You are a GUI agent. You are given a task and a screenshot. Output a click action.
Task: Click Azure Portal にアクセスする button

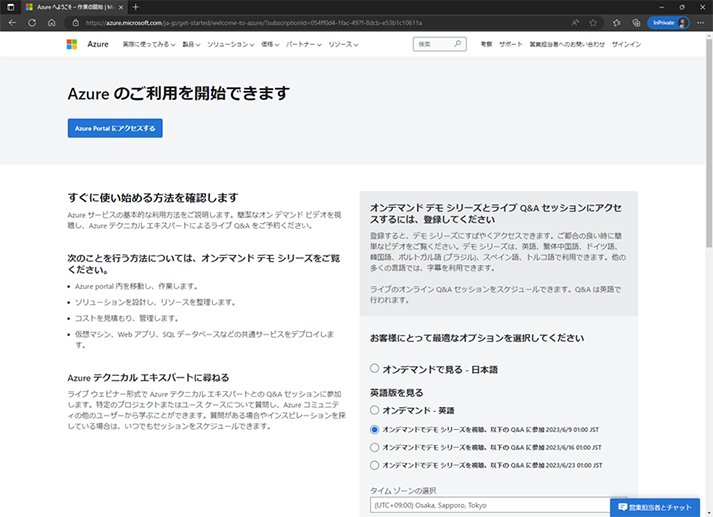115,128
